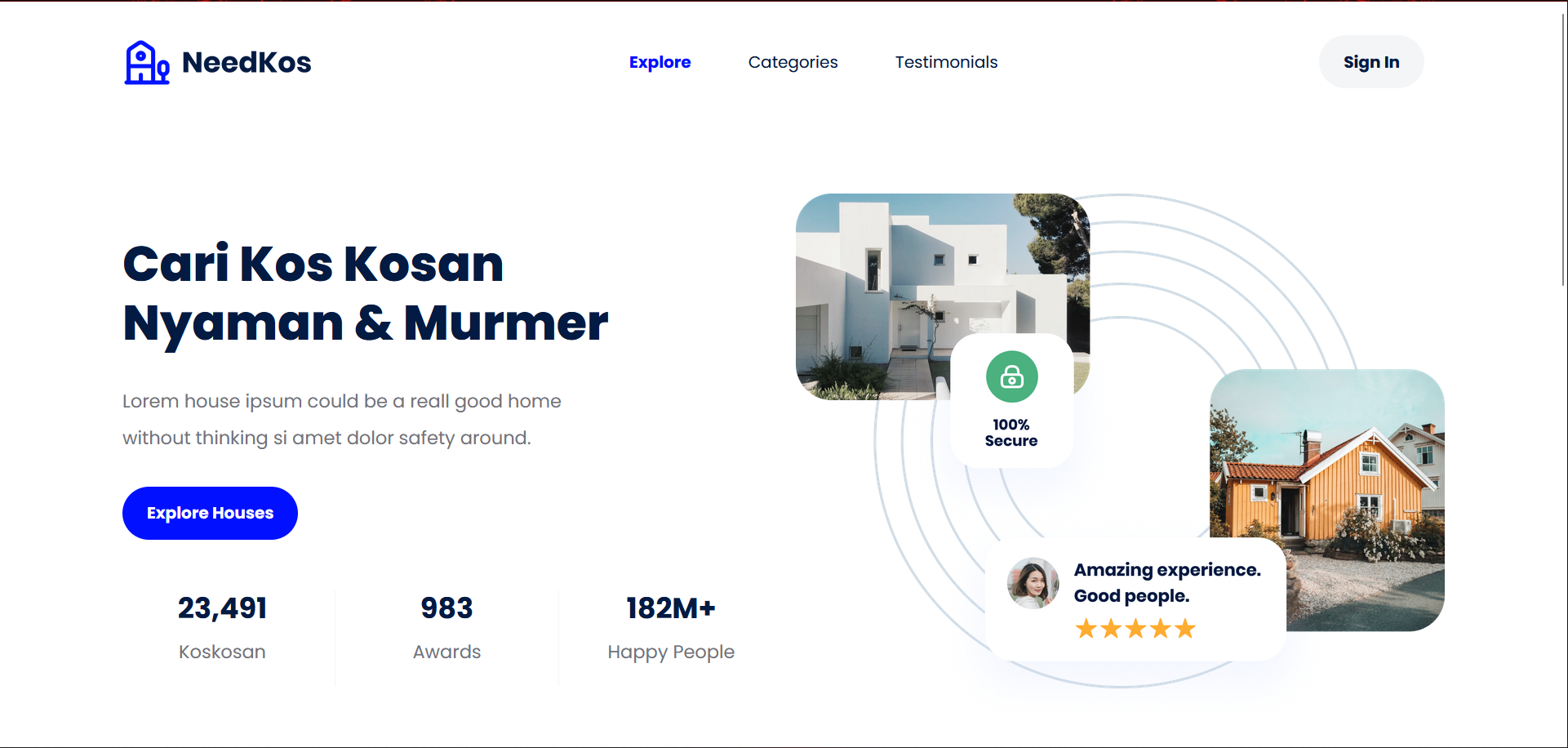
Task: Click the fifth gold rating star
Action: pos(1185,628)
